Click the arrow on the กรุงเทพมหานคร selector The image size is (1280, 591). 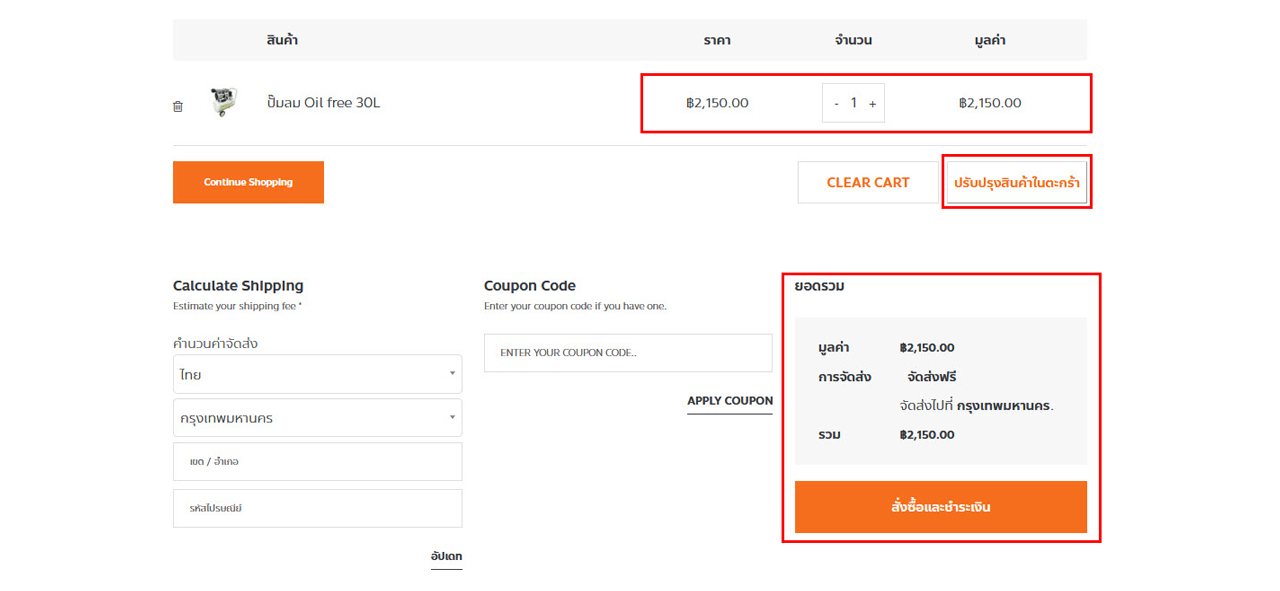coord(452,417)
